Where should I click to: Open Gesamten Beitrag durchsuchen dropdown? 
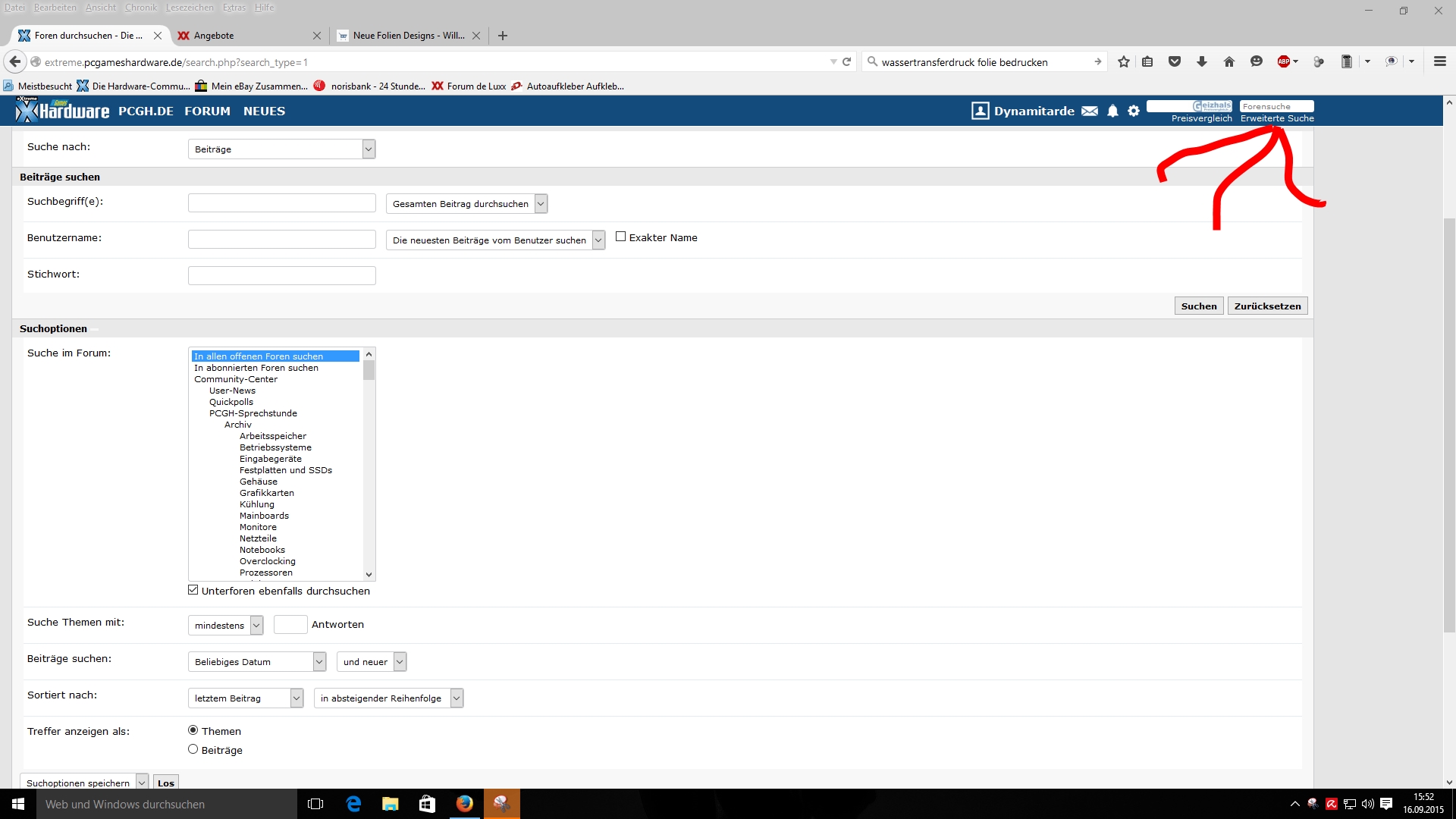tap(466, 204)
